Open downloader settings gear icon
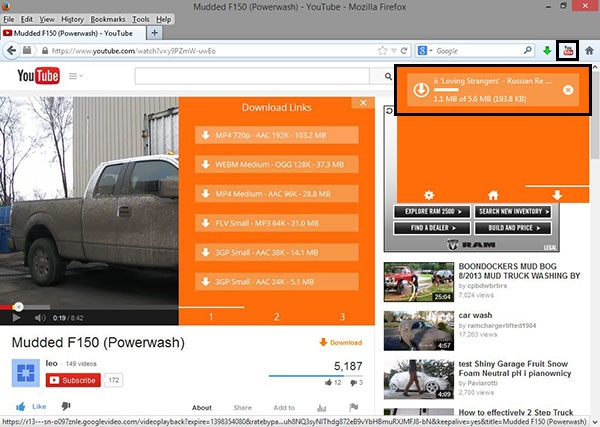The height and width of the screenshot is (427, 600). [429, 195]
